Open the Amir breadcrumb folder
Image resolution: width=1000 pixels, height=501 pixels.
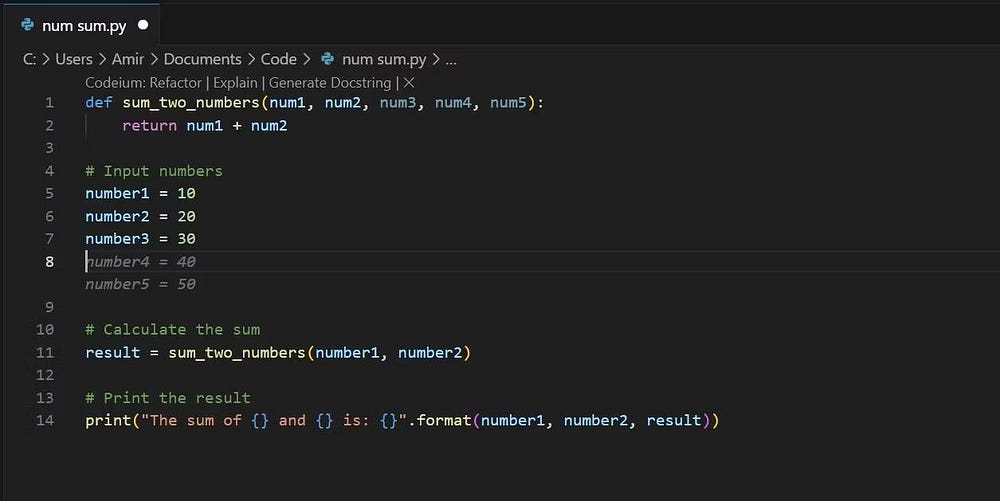coord(128,59)
